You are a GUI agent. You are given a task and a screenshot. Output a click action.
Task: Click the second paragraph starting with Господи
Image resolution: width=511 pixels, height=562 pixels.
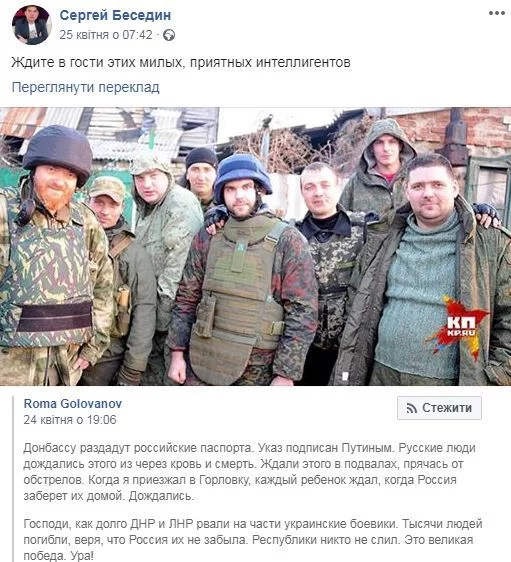[253, 539]
